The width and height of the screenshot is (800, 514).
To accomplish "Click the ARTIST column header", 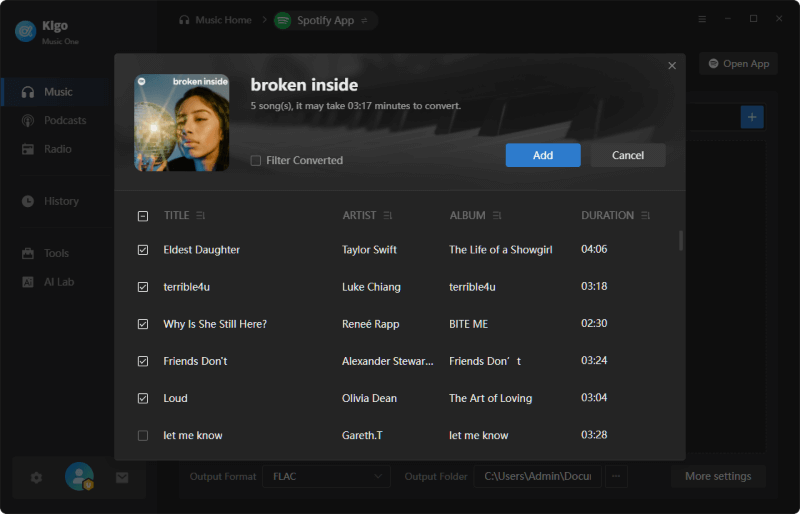I will coord(359,215).
